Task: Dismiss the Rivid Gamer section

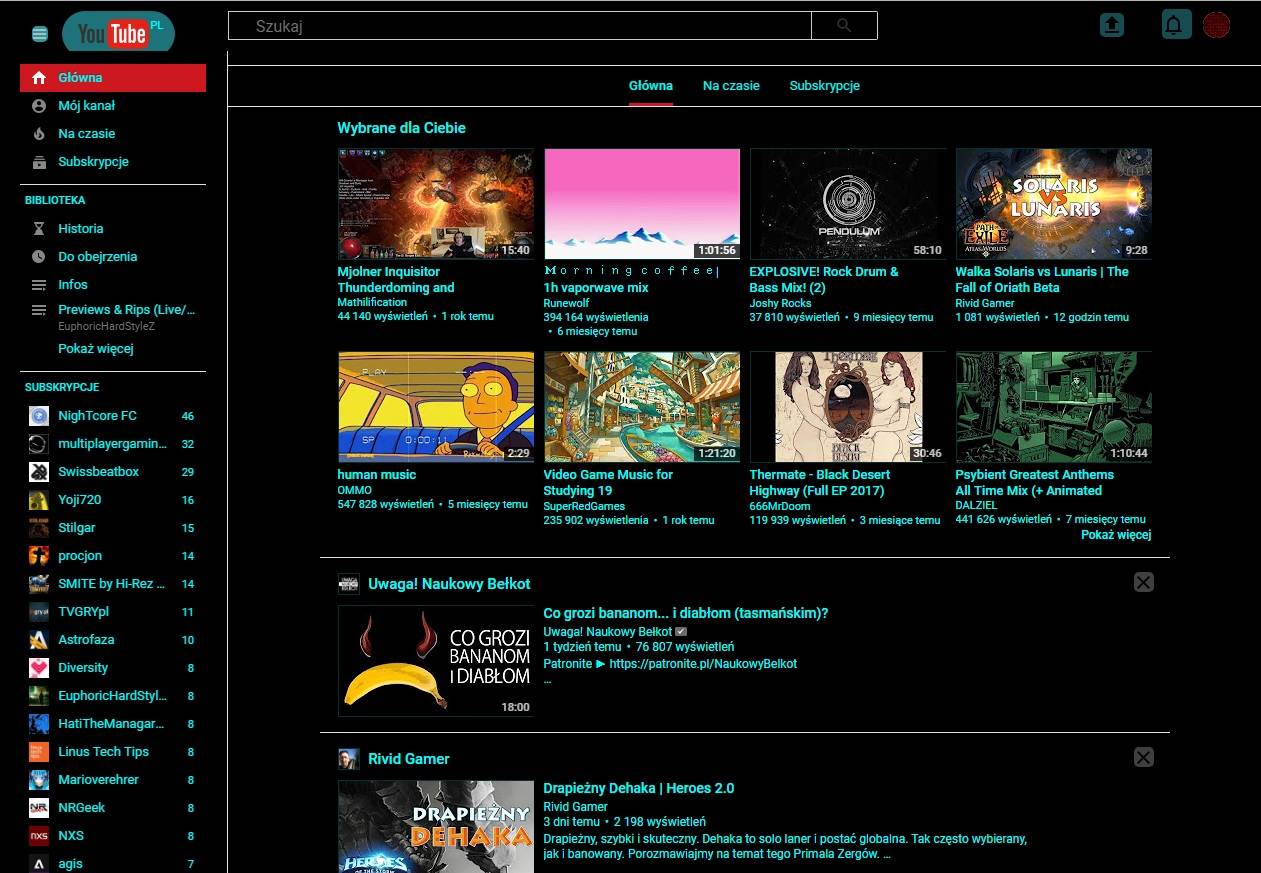Action: 1144,757
